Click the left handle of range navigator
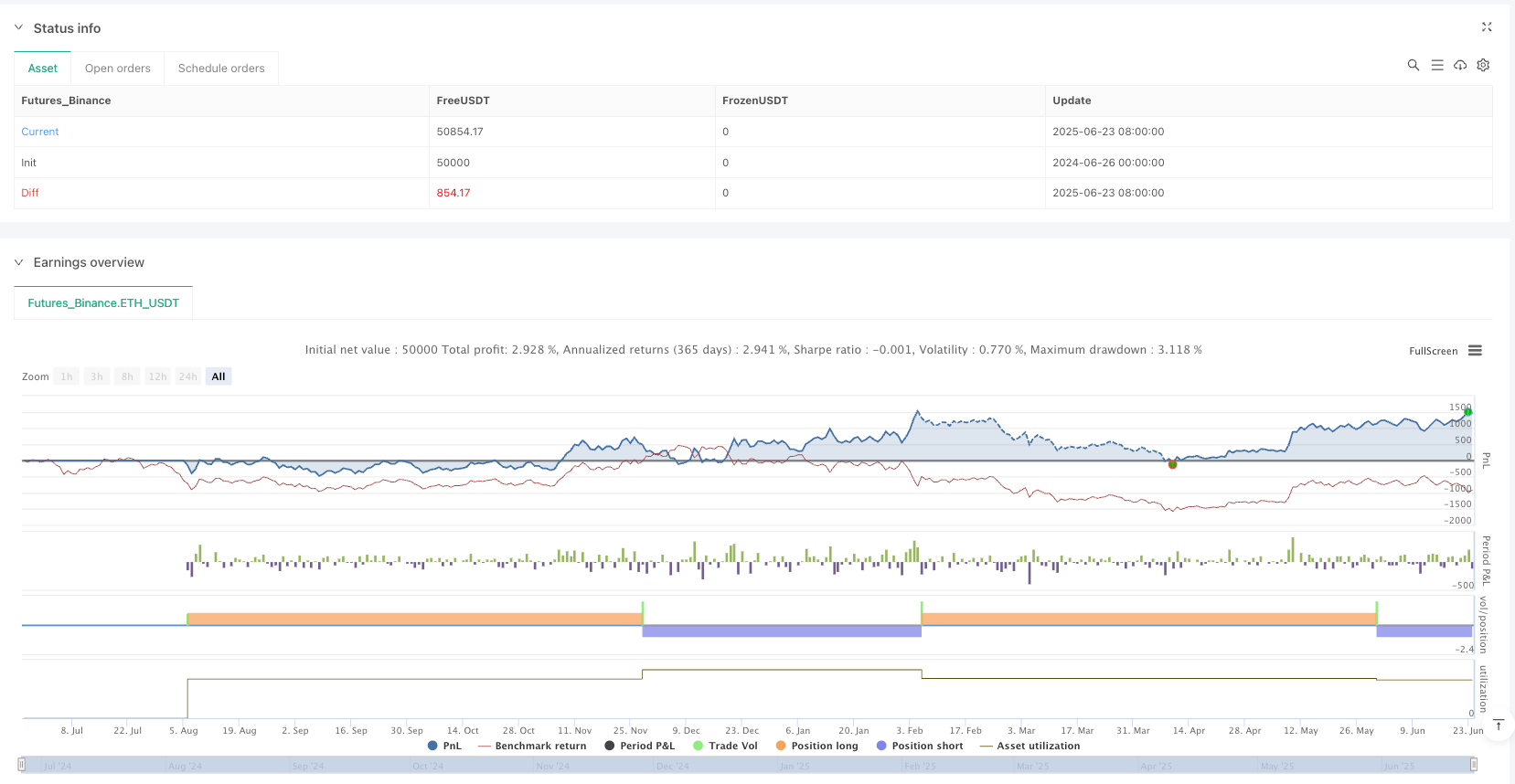This screenshot has width=1515, height=784. 21,765
